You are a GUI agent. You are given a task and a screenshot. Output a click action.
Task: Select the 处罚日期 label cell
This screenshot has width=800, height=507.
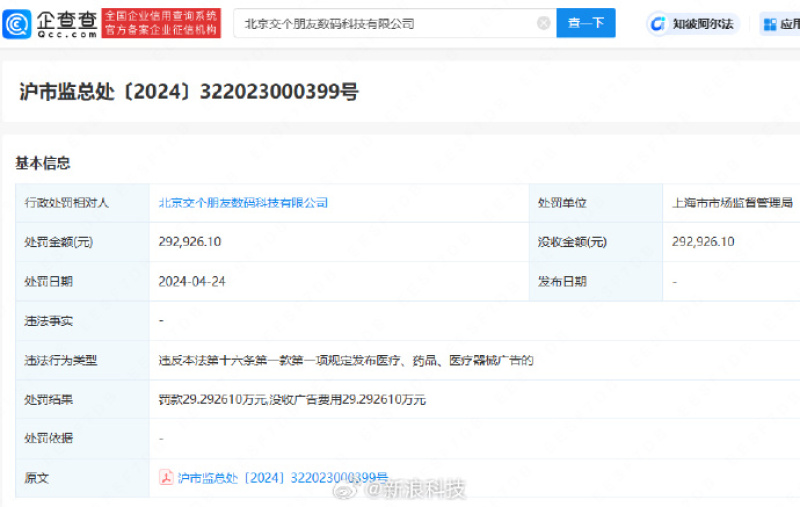(x=82, y=282)
